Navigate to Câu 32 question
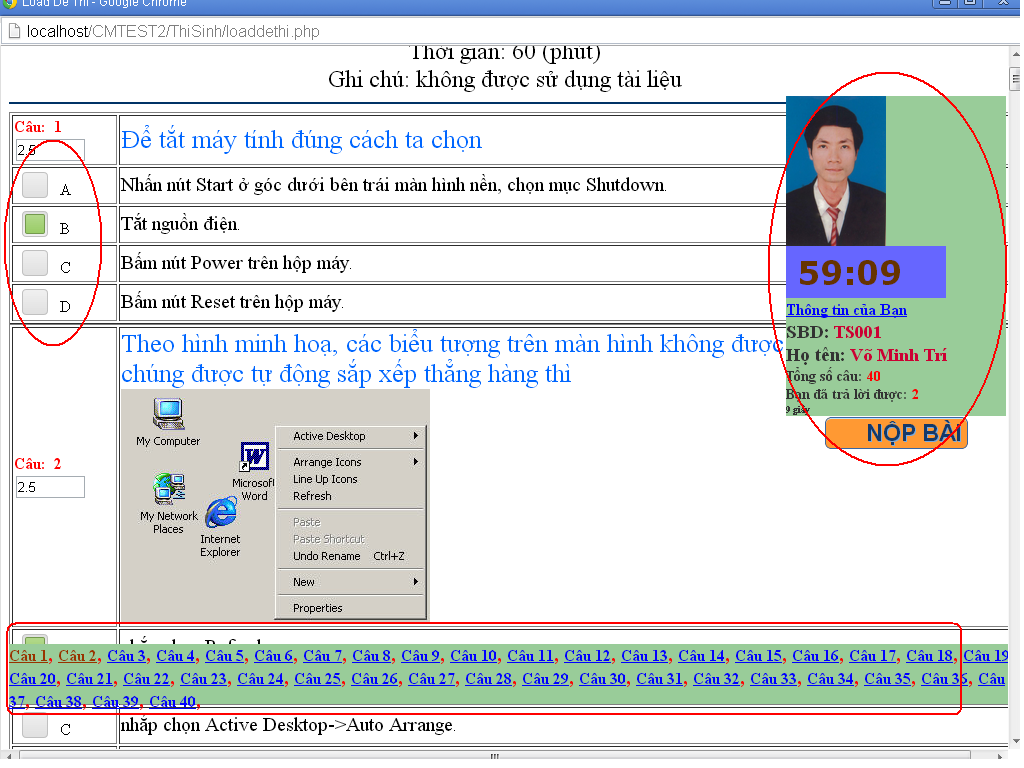Screen dimensions: 1024x768 coord(716,679)
